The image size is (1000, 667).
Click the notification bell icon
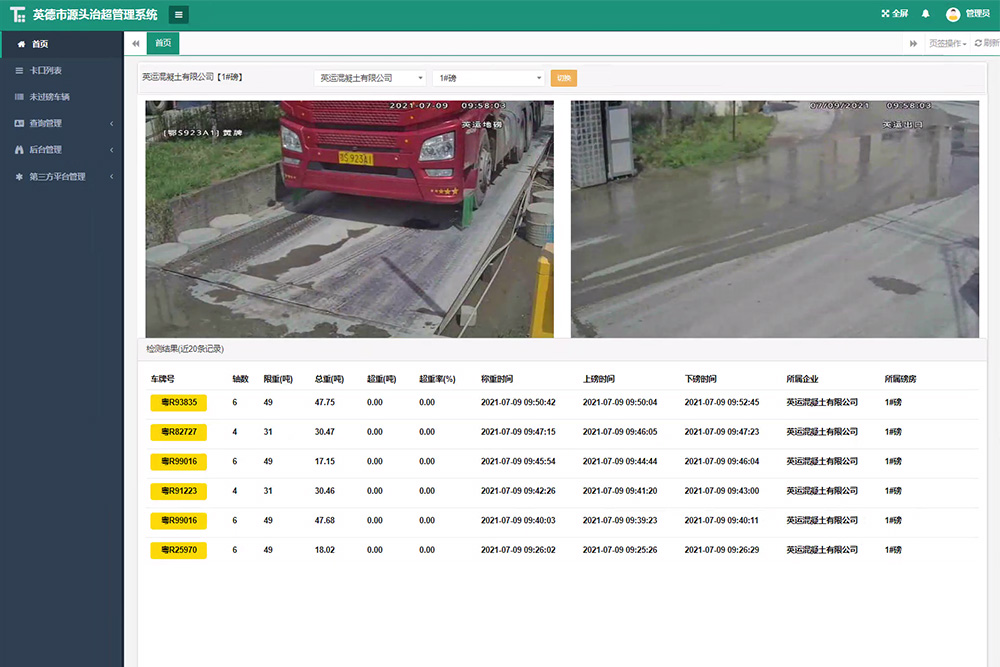[925, 14]
